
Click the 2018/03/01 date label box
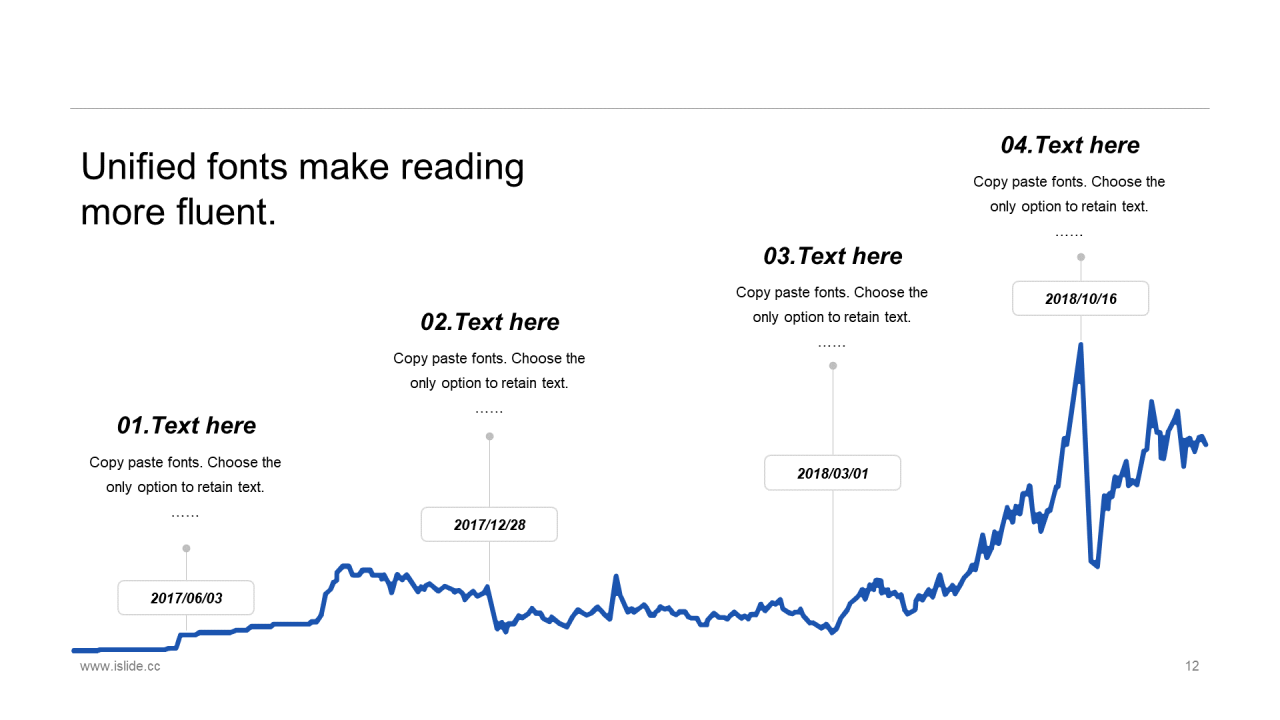pos(832,473)
